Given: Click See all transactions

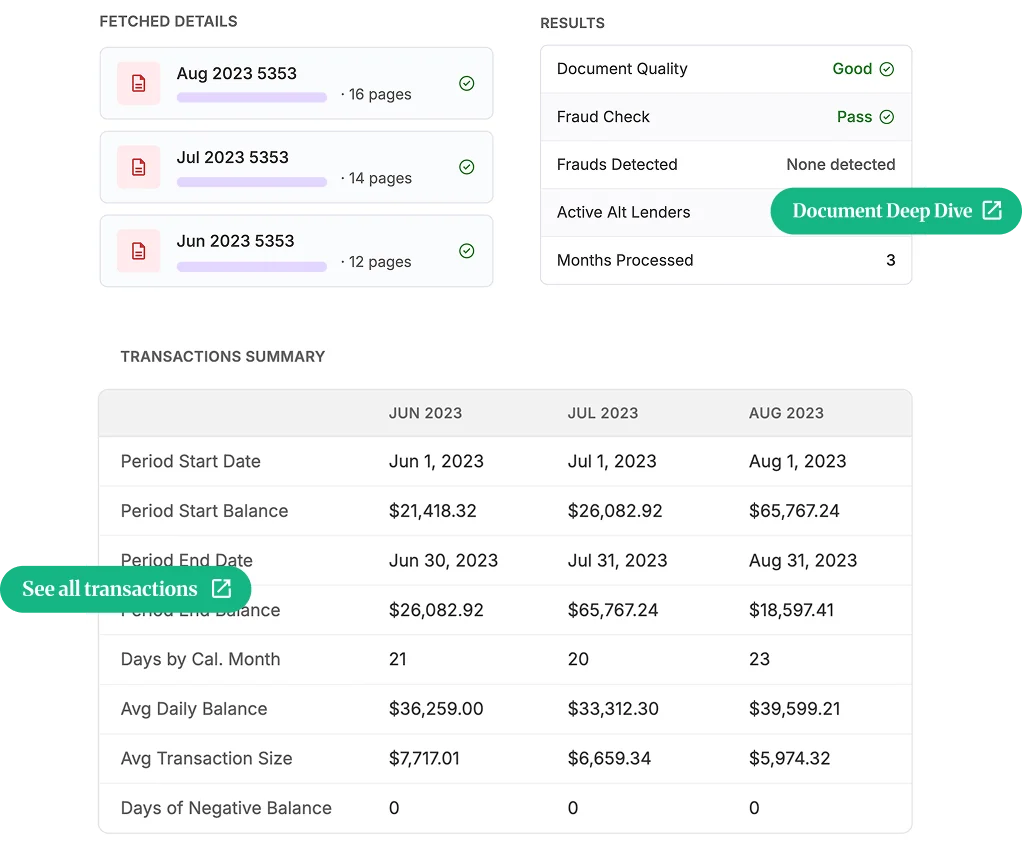Looking at the screenshot, I should click(x=110, y=589).
